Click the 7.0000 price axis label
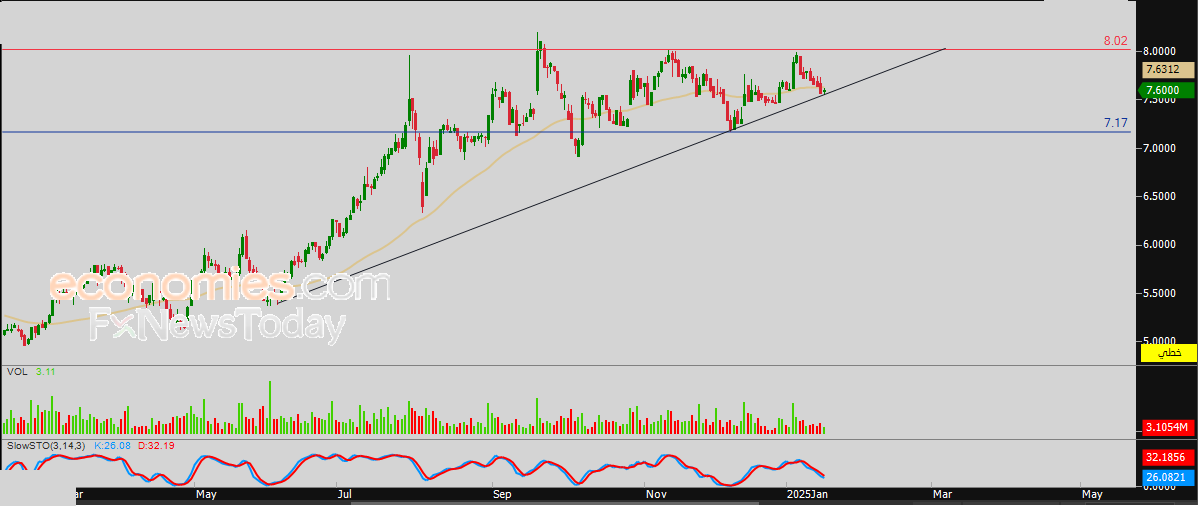Image resolution: width=1198 pixels, height=506 pixels. (x=1161, y=148)
